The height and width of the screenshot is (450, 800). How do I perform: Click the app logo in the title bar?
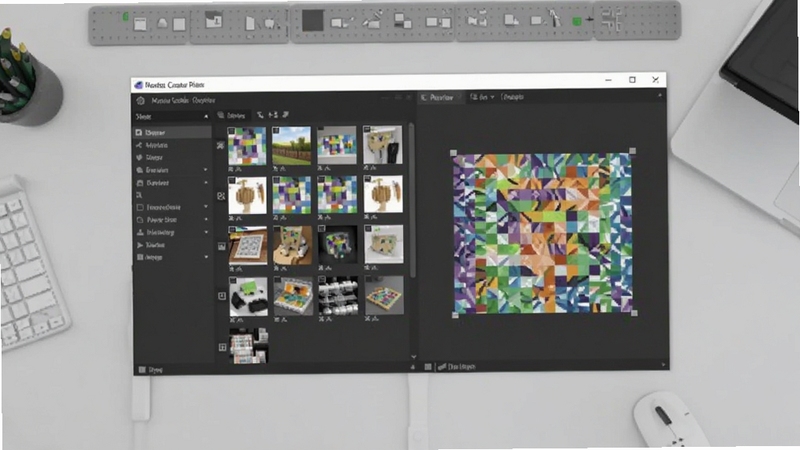click(138, 85)
